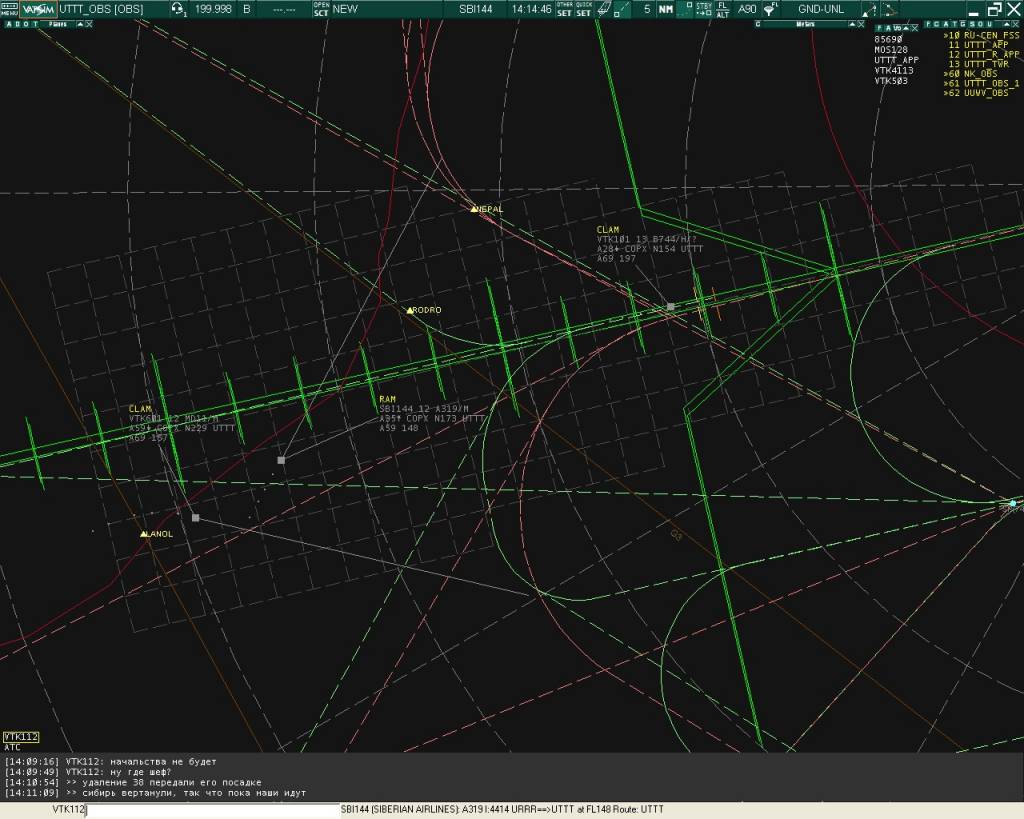Close the voice rooms list panel
Screen dimensions: 1024x819
point(914,28)
